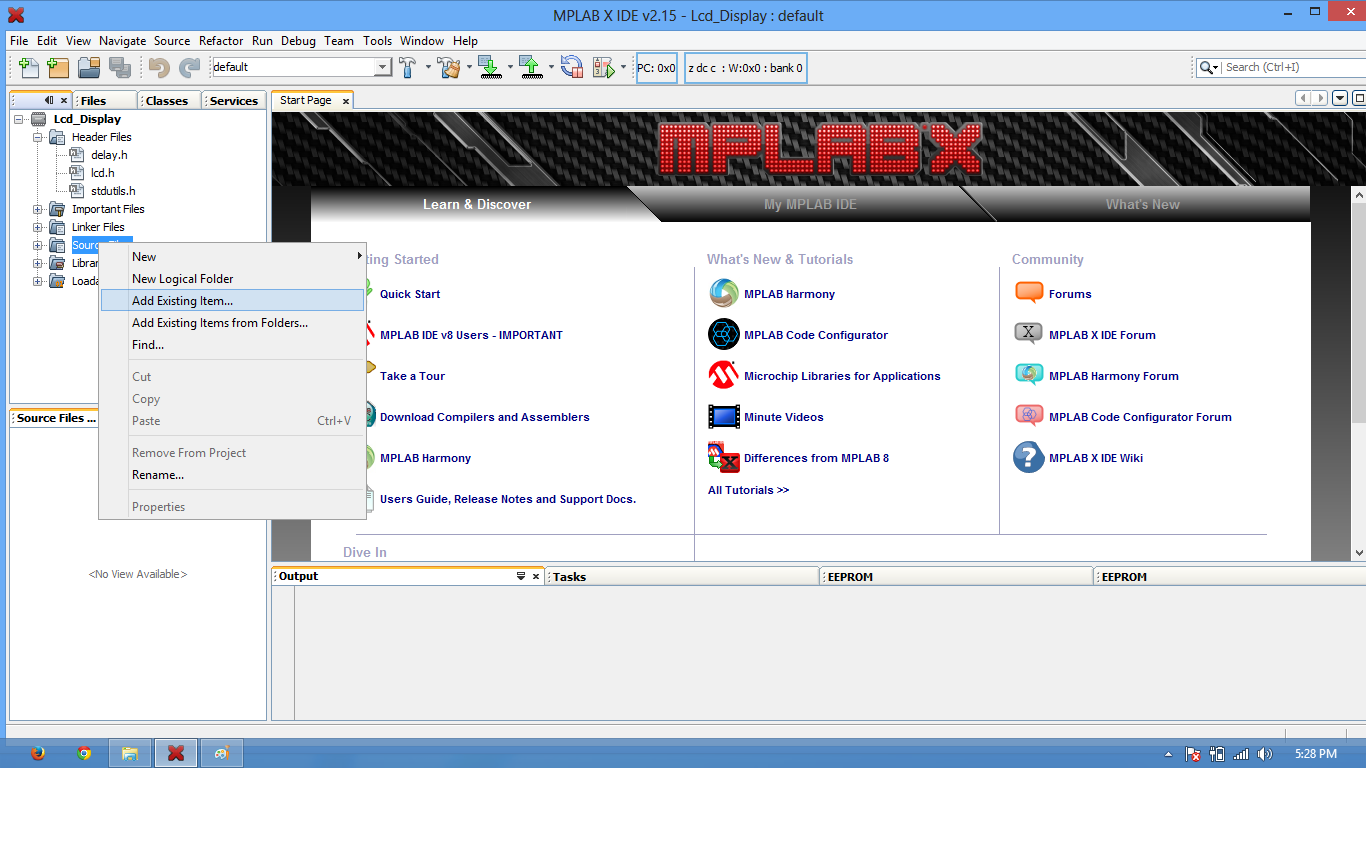Click the Hold in Reset icon
Viewport: 1366px width, 846px height.
click(x=571, y=67)
